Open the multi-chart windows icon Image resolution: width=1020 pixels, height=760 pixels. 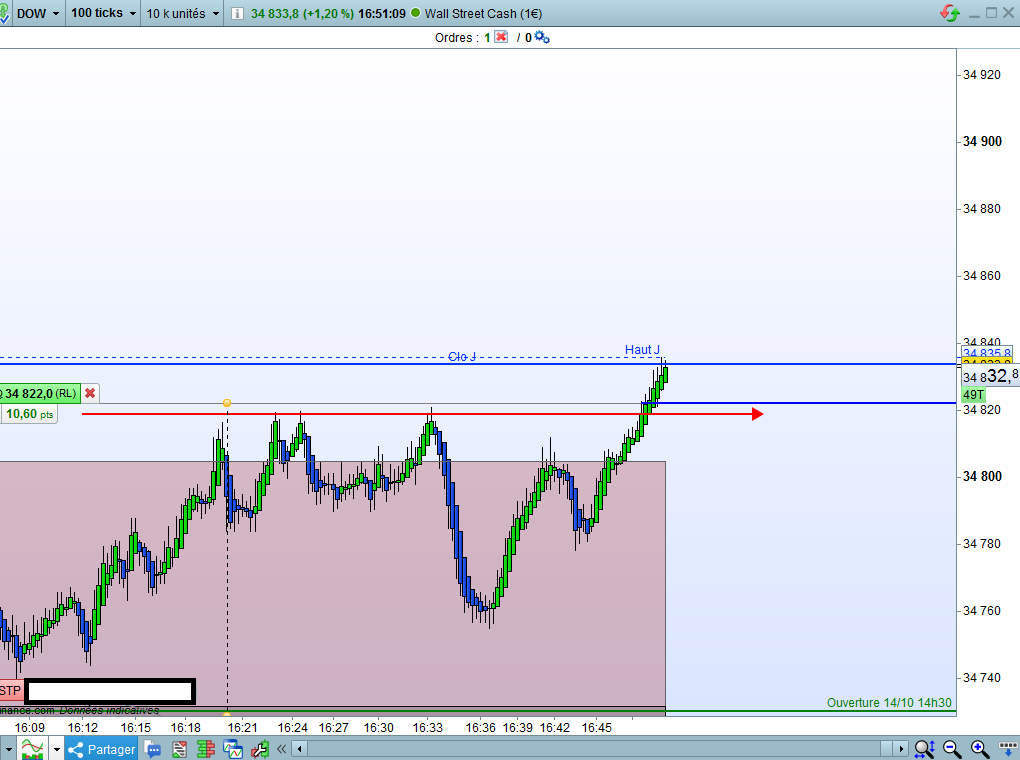pos(232,749)
